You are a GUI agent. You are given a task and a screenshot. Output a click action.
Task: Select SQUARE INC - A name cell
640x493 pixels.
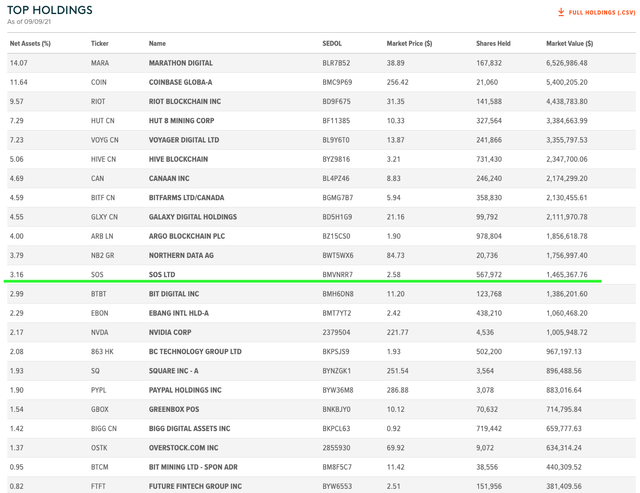click(173, 371)
